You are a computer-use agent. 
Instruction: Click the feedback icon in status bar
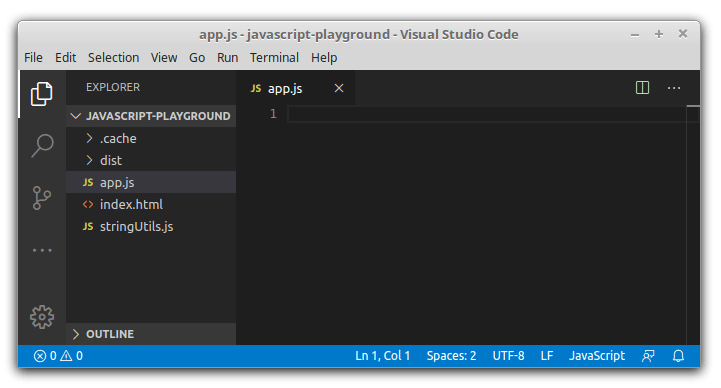(648, 356)
